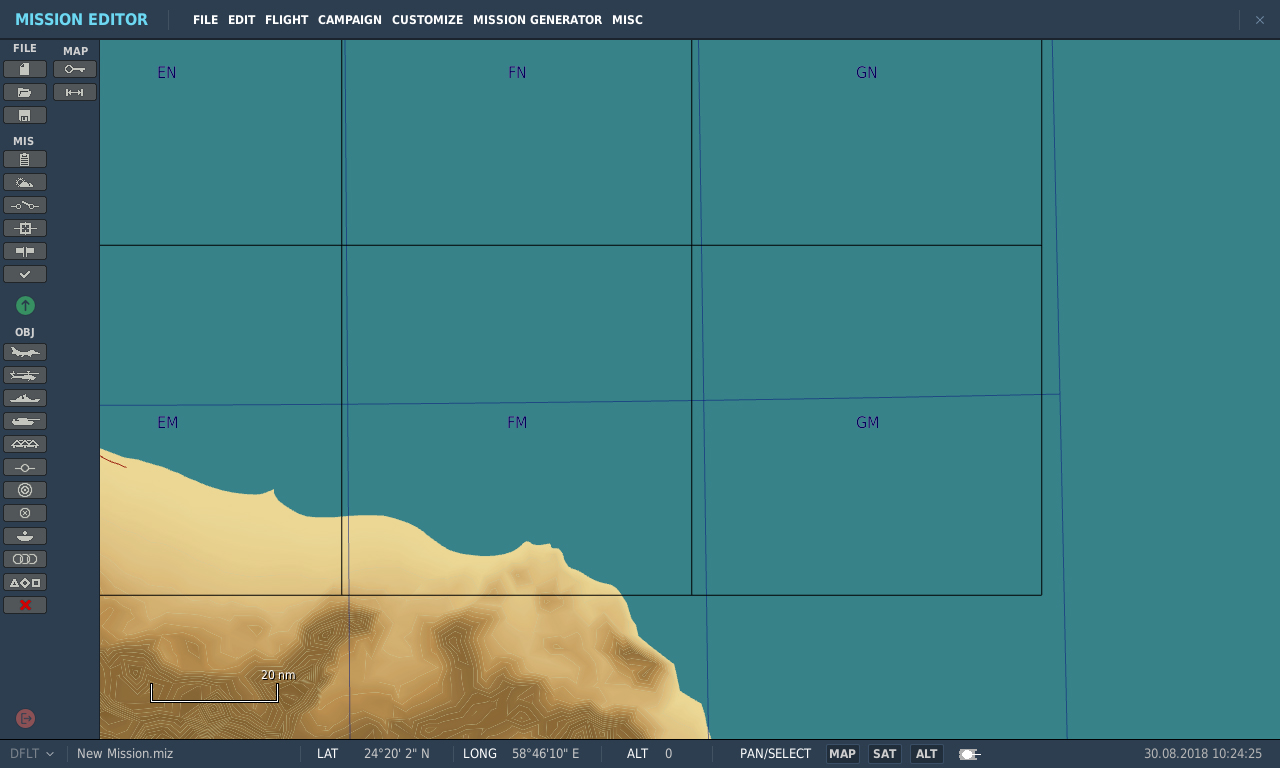
Task: Open mission options signpost icon
Action: (x=25, y=251)
